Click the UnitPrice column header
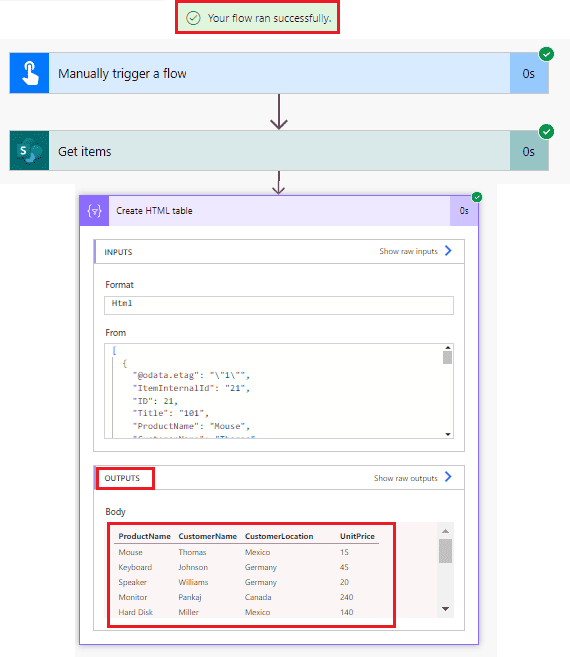Screen dimensions: 570x657 [357, 536]
